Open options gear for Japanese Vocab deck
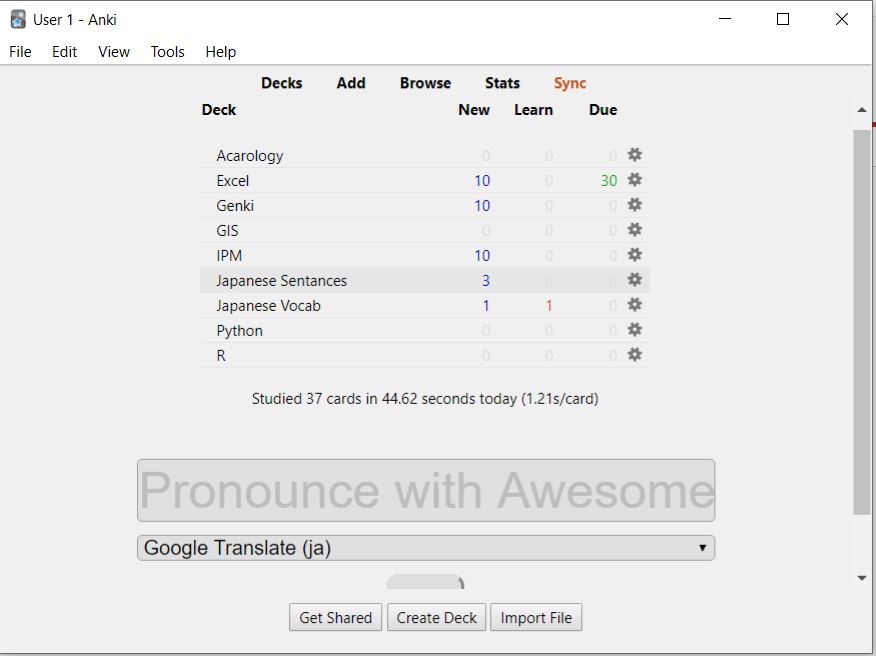The width and height of the screenshot is (876, 656). click(634, 305)
